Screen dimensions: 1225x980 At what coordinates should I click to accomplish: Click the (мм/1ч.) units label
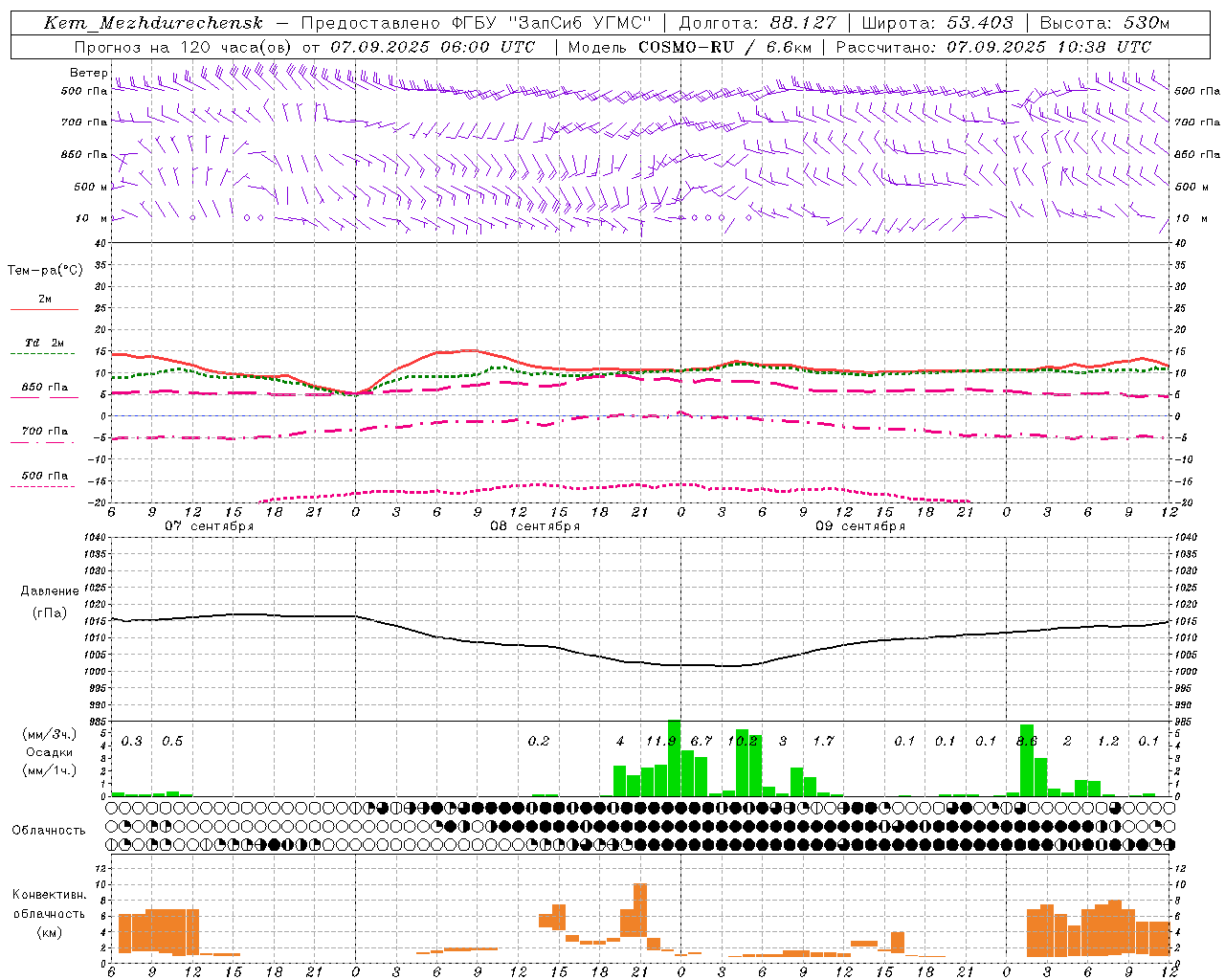49,770
